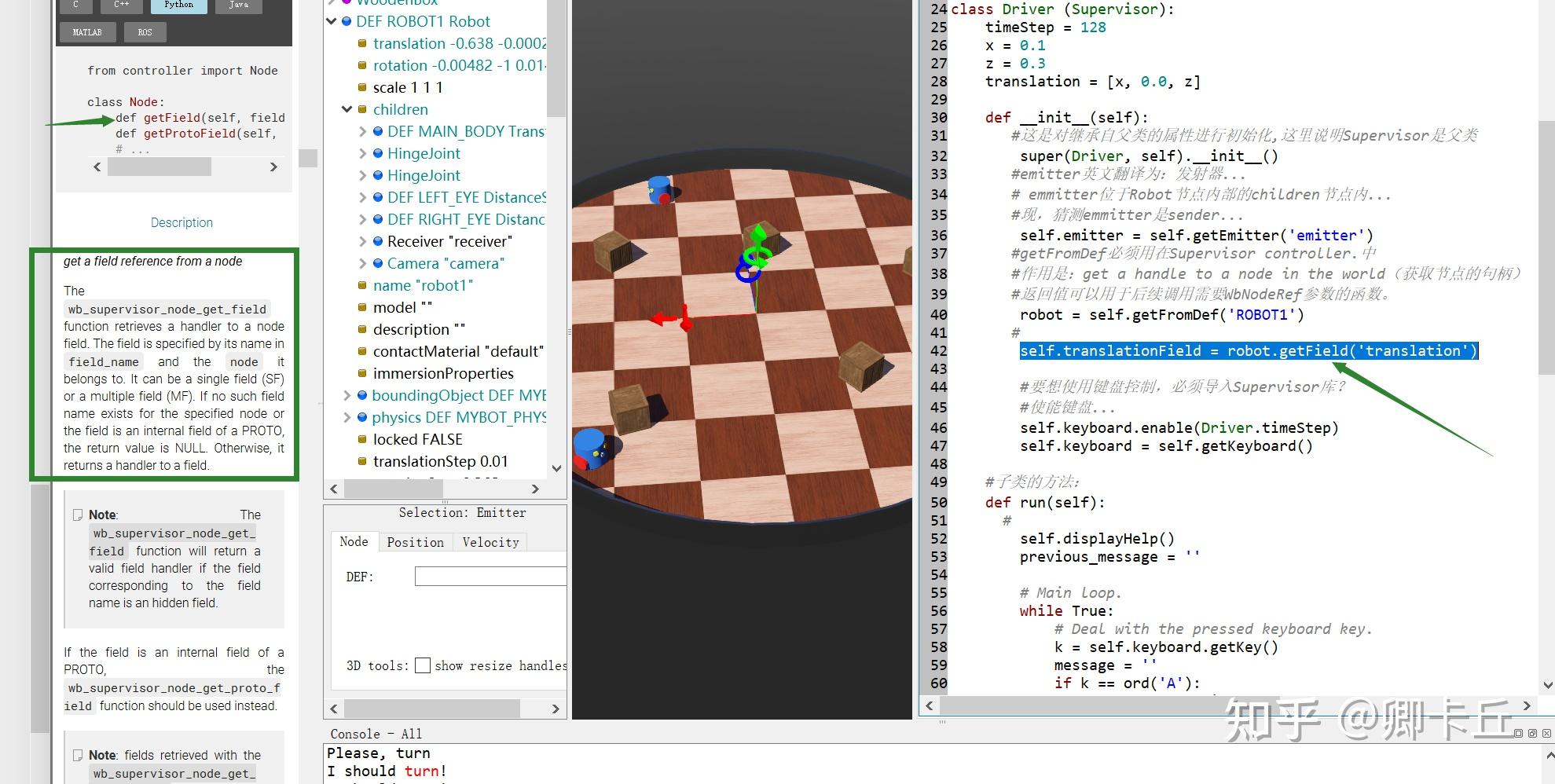Collapse the children field in scene tree
The height and width of the screenshot is (784, 1555).
[347, 109]
